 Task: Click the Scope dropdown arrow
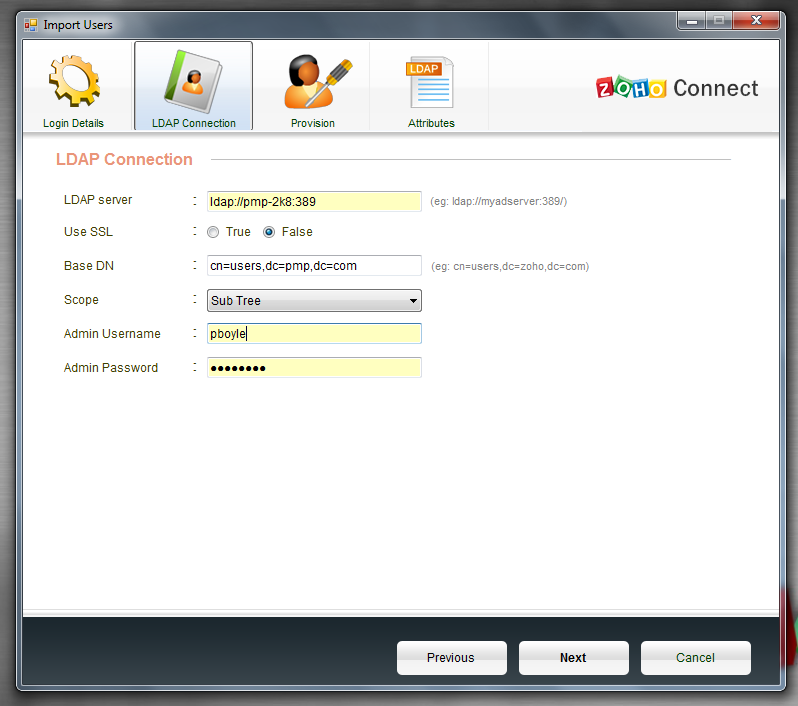(413, 301)
